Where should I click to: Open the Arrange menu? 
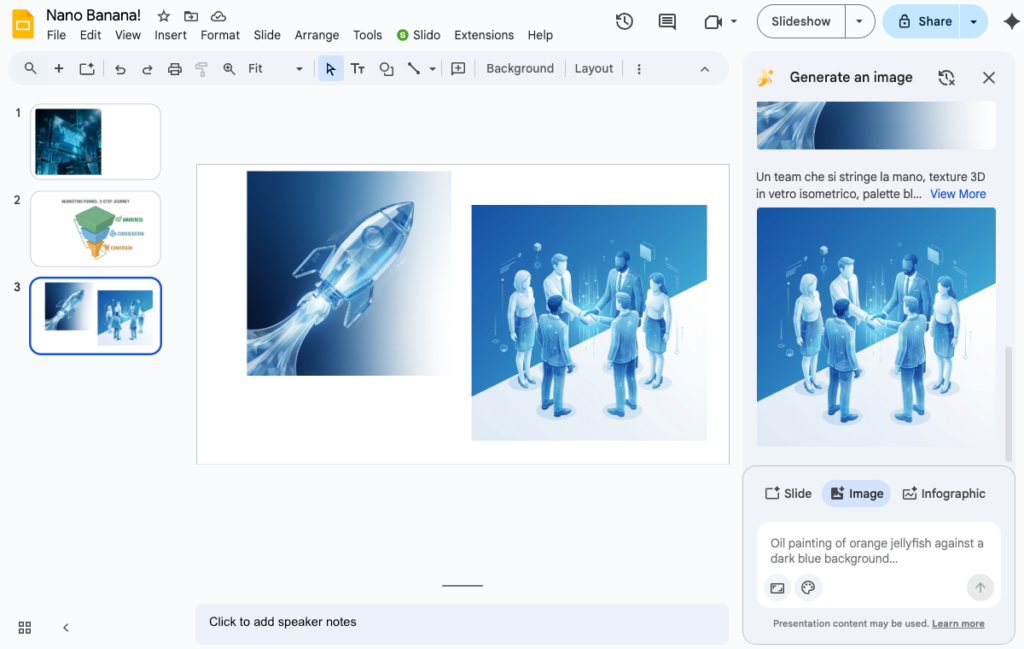(x=317, y=35)
